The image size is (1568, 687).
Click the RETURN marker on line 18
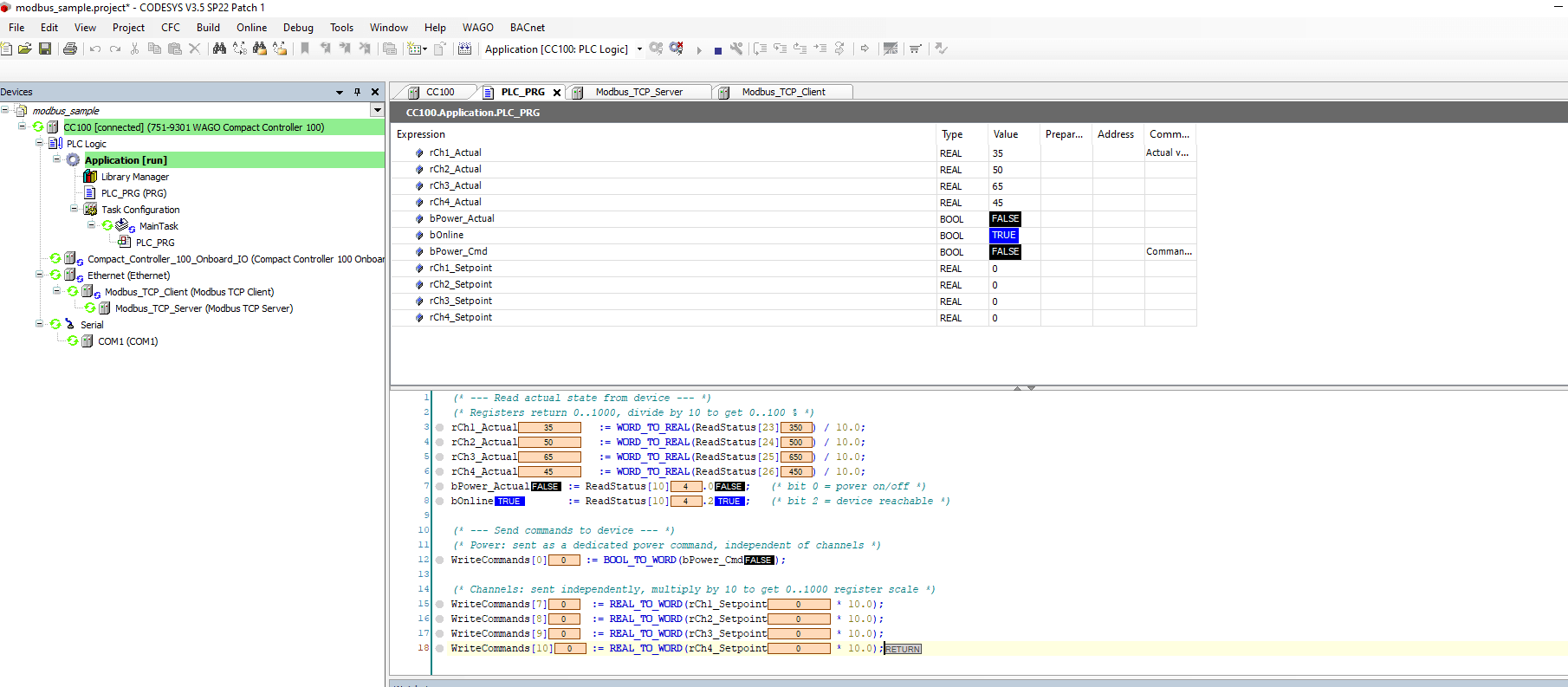tap(903, 649)
